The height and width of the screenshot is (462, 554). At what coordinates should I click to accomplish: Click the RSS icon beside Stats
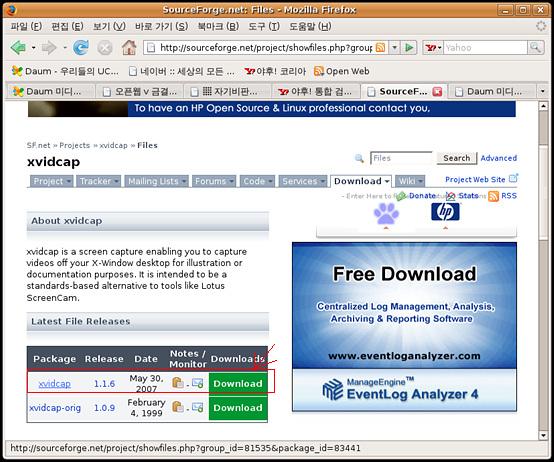tap(493, 196)
